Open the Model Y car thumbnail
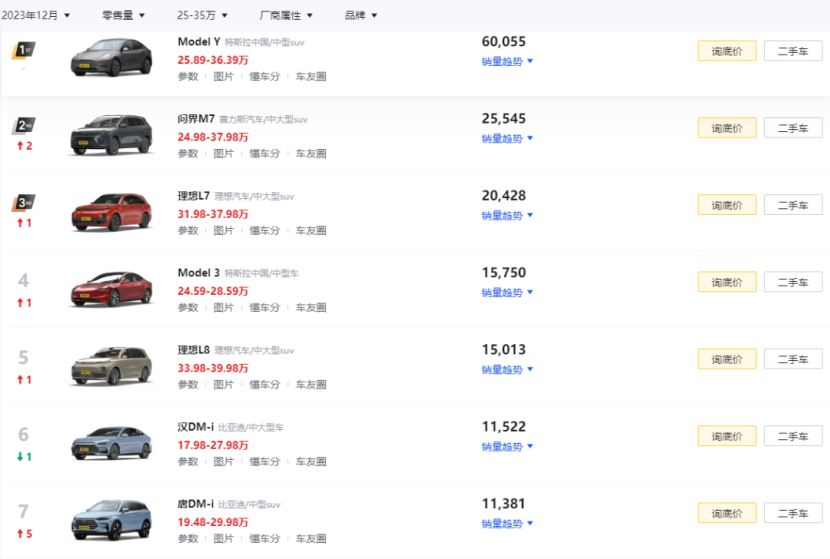 pos(111,57)
